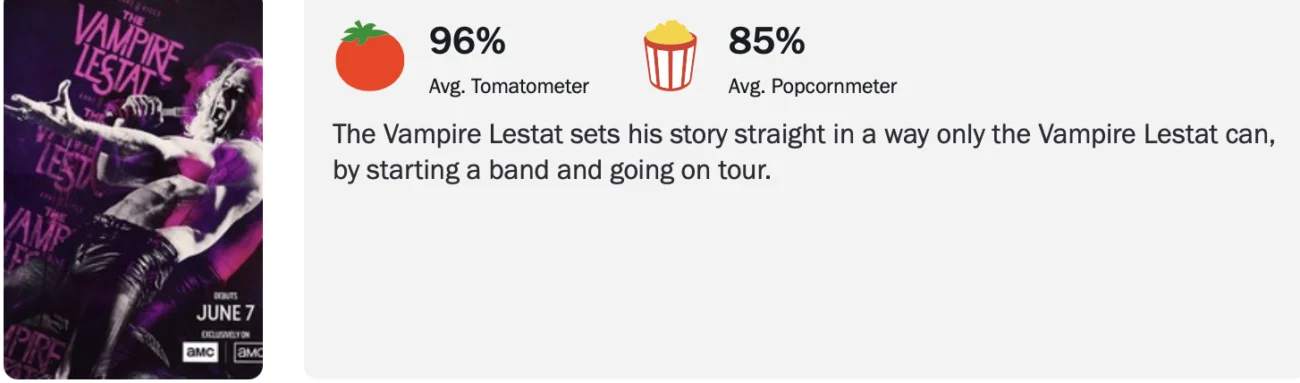Click the partially cut-off AMC+ logo on the poster

tap(248, 352)
